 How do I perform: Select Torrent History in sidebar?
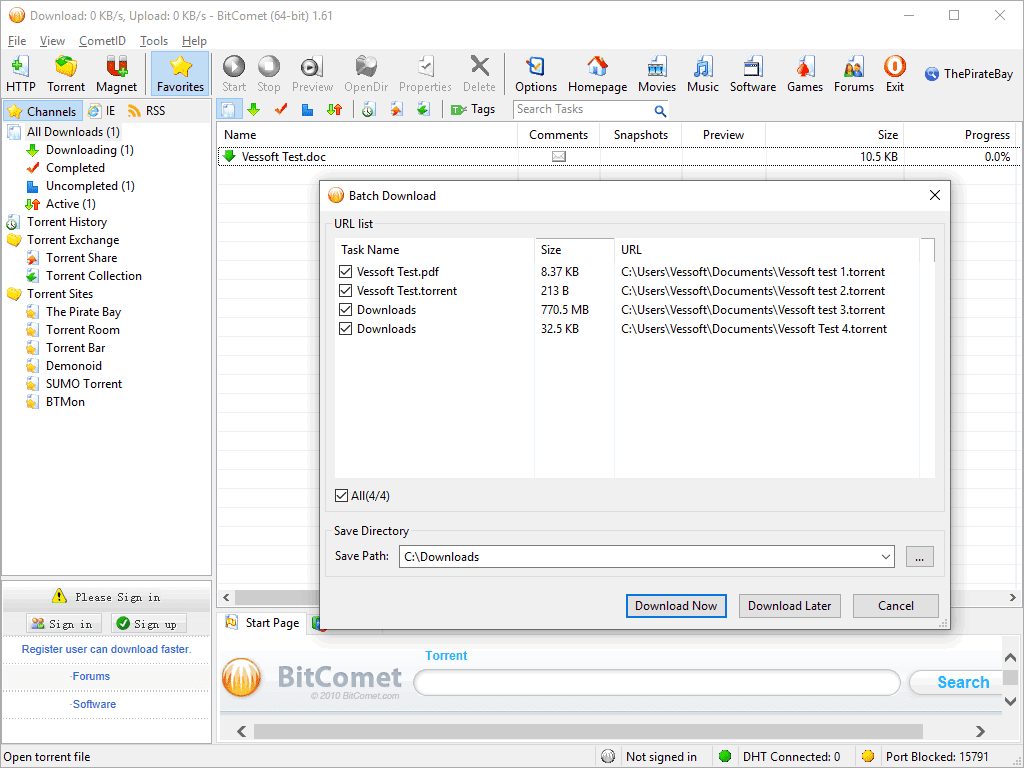click(67, 222)
